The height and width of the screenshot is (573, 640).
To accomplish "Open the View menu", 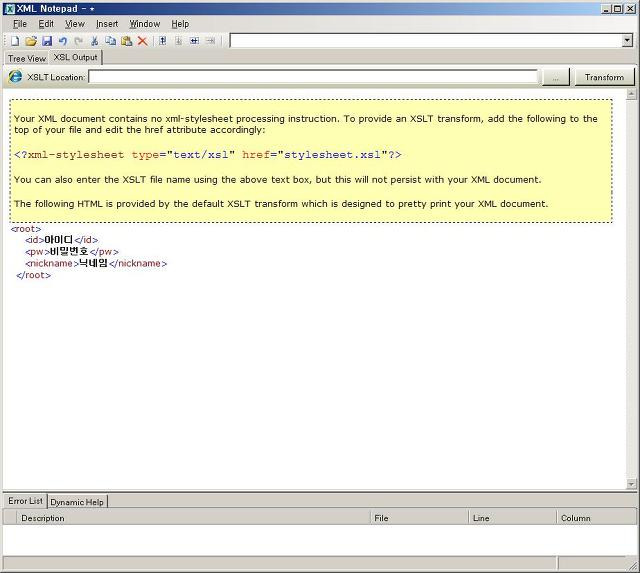I will 75,24.
